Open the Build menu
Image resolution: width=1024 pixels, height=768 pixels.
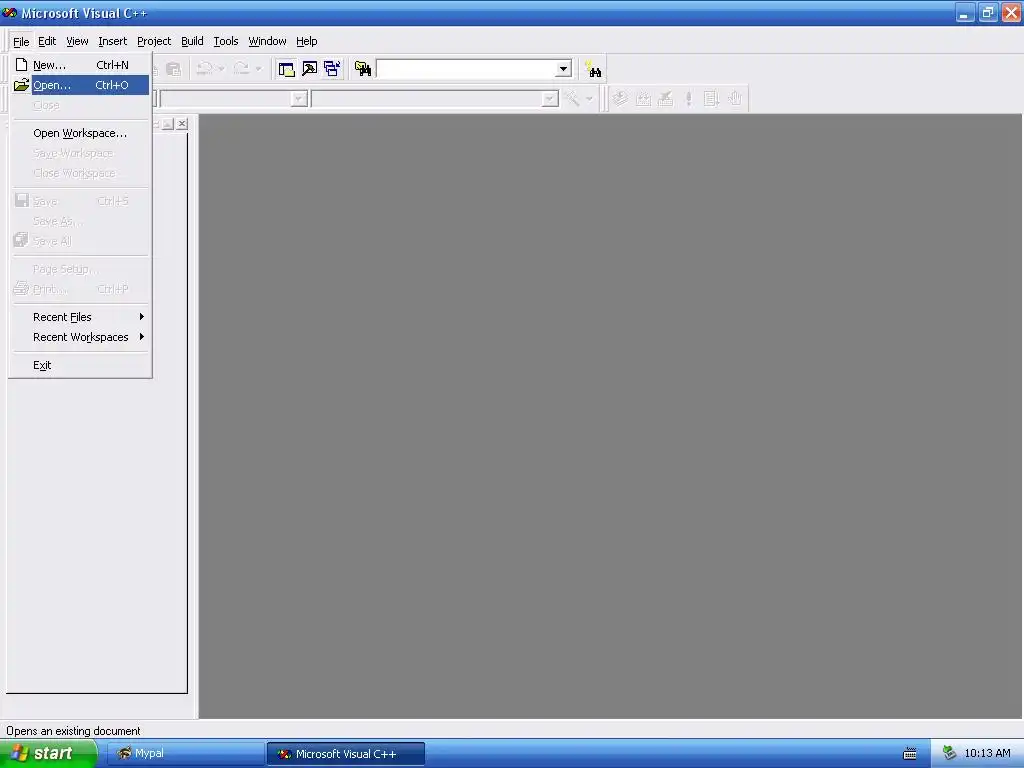click(192, 41)
